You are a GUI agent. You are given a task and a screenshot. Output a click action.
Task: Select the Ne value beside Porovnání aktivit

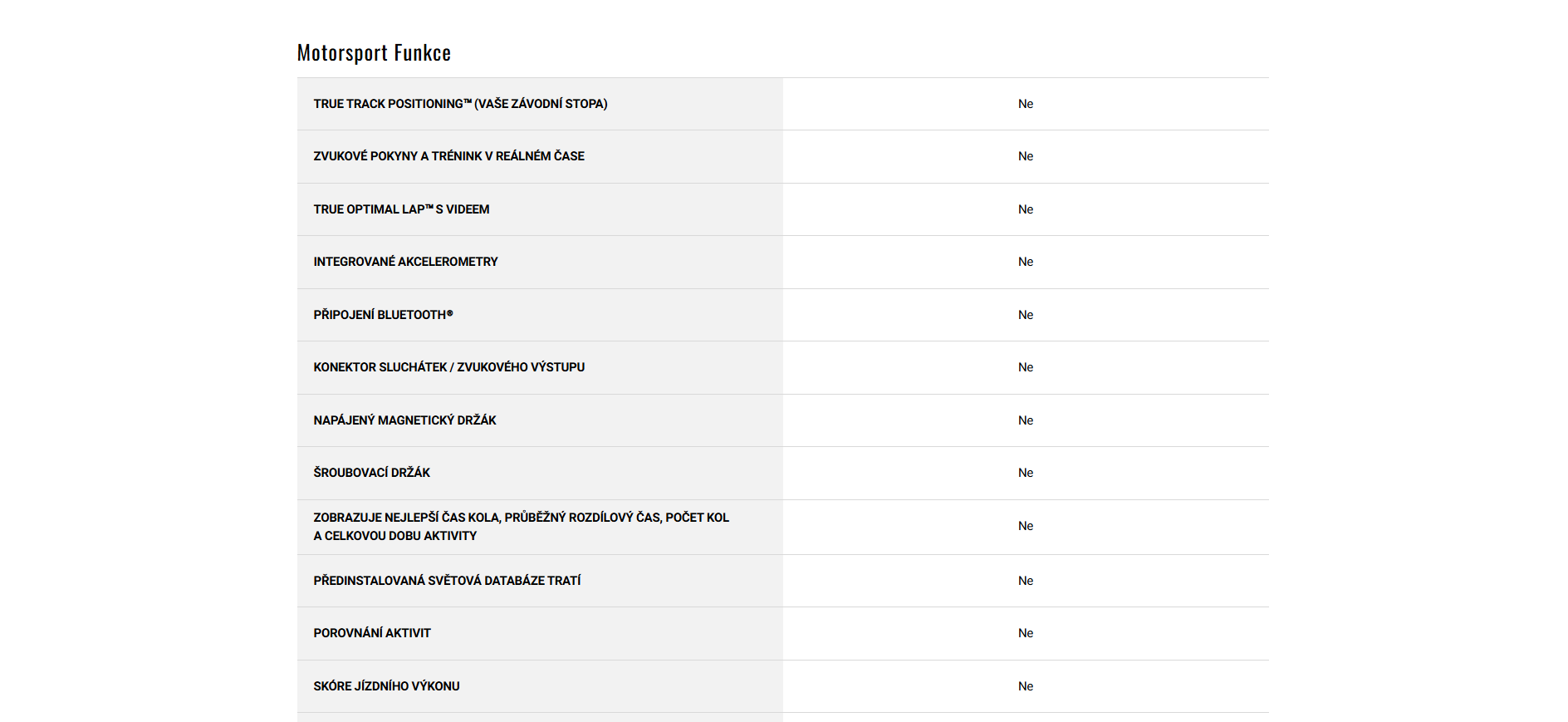pyautogui.click(x=1026, y=633)
